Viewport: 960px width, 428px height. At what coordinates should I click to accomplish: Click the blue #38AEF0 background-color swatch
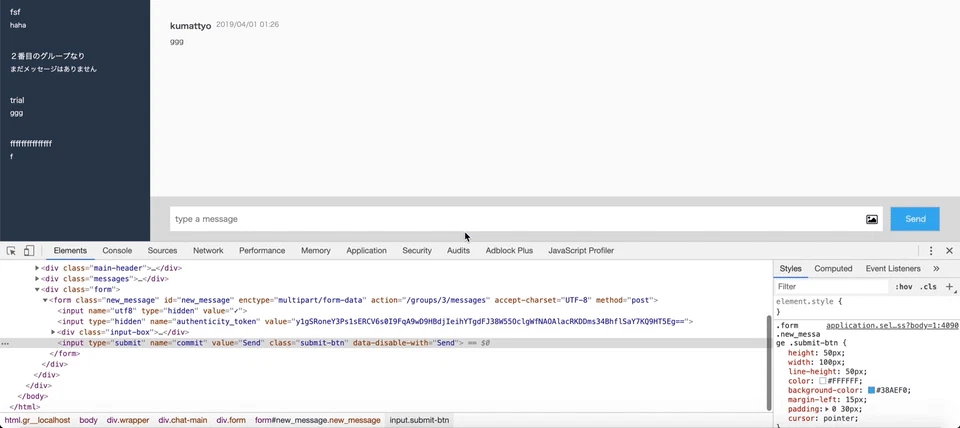[871, 390]
